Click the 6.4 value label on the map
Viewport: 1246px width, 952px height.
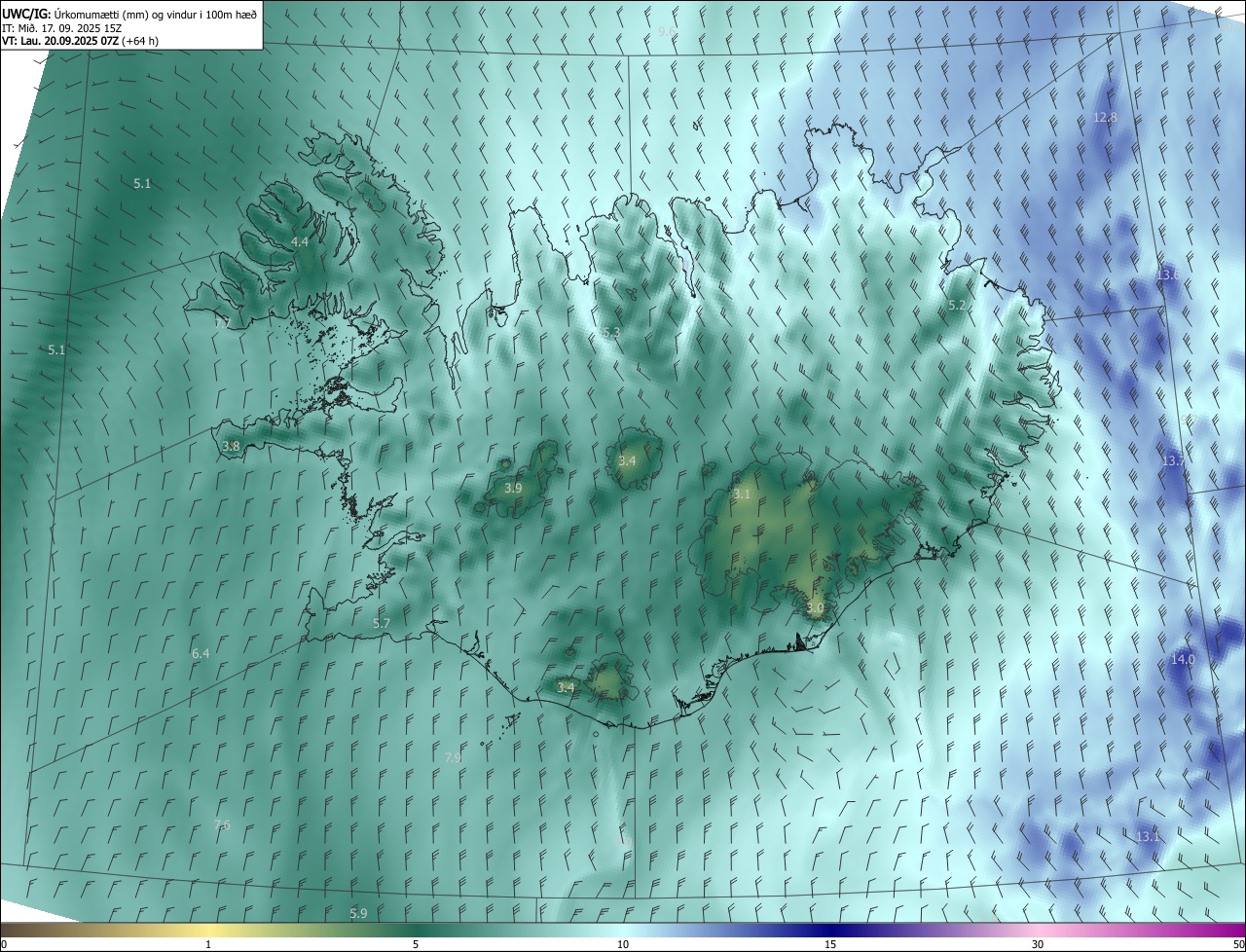tap(201, 654)
